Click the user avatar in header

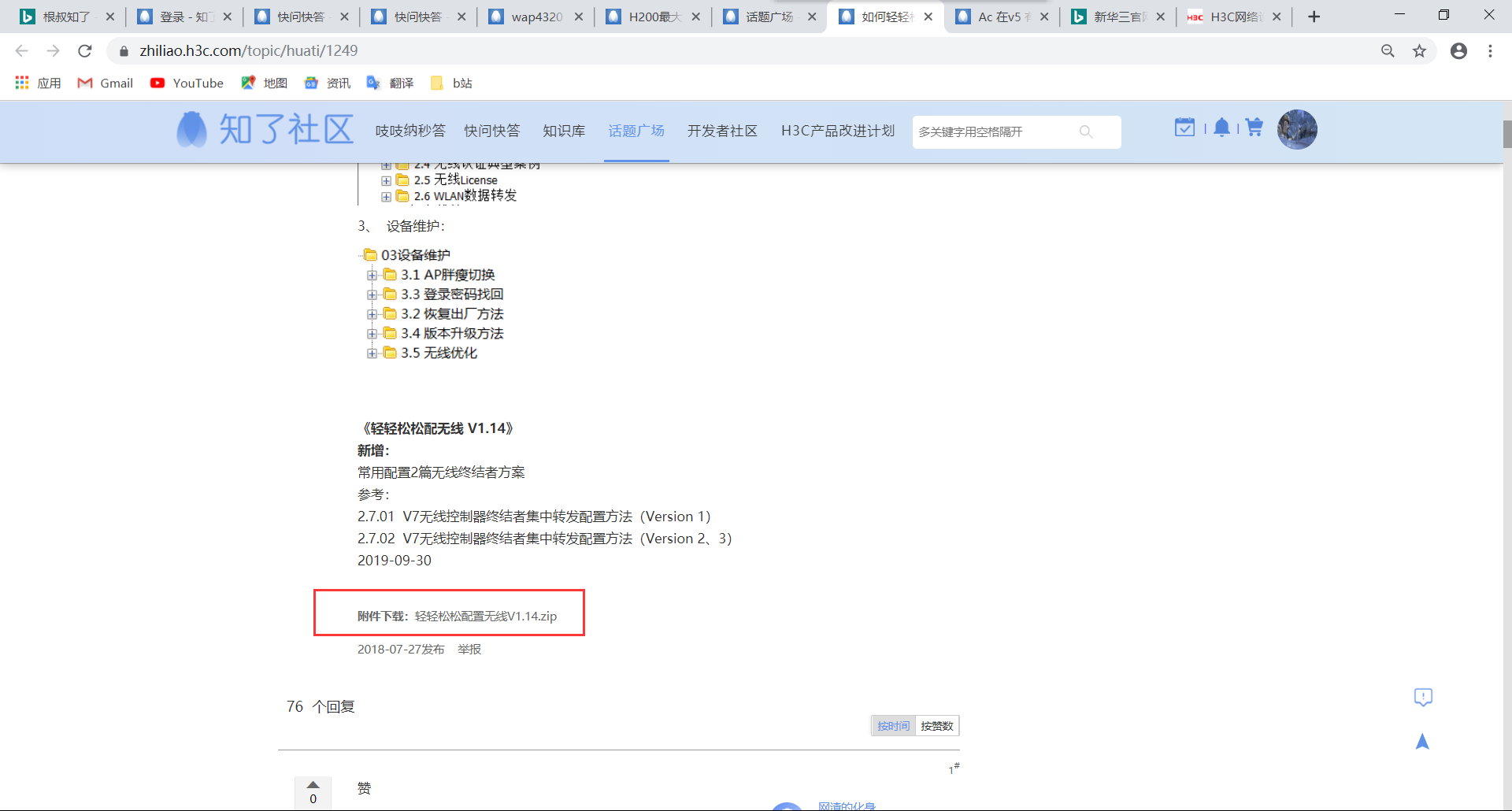pyautogui.click(x=1297, y=129)
